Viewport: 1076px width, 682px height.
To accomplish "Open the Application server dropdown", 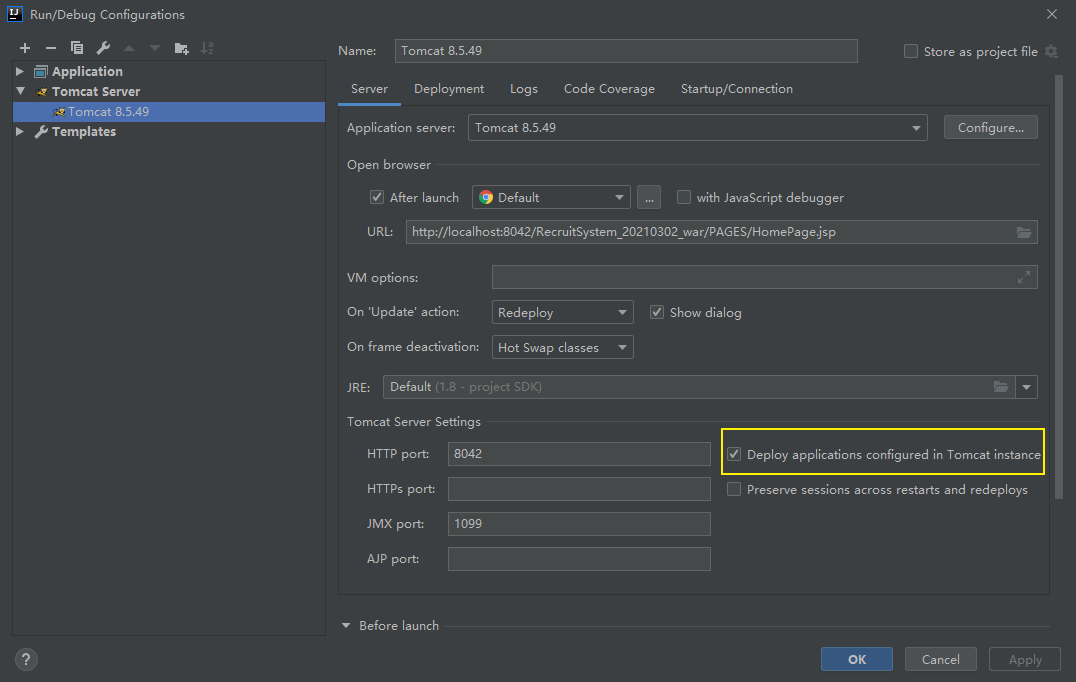I will 697,128.
